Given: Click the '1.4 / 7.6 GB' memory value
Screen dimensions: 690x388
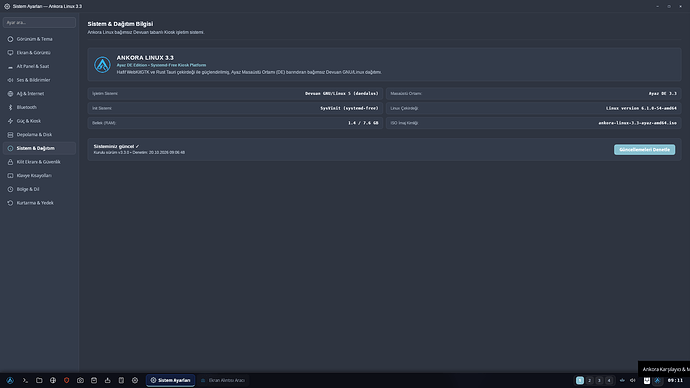Looking at the screenshot, I should 363,123.
